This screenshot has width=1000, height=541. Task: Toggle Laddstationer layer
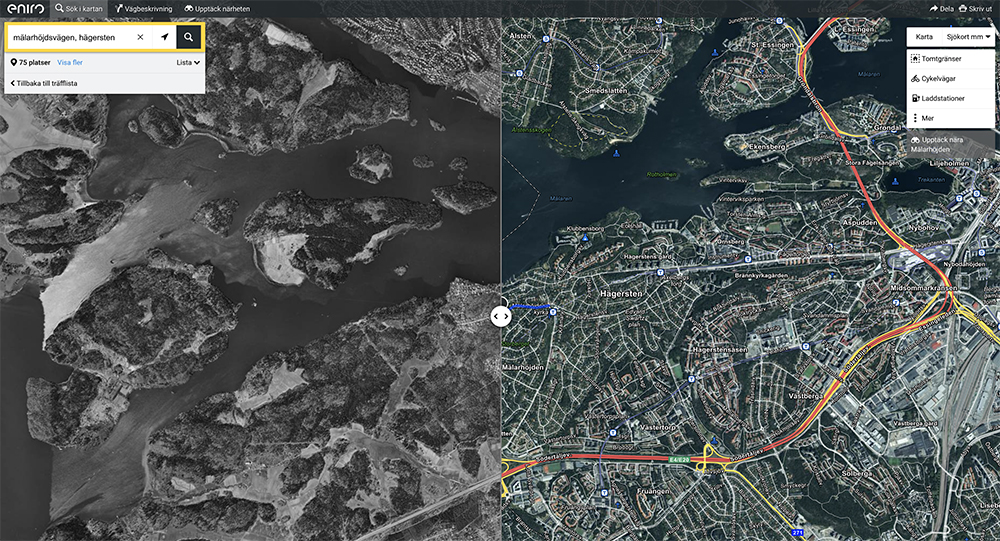[x=950, y=98]
